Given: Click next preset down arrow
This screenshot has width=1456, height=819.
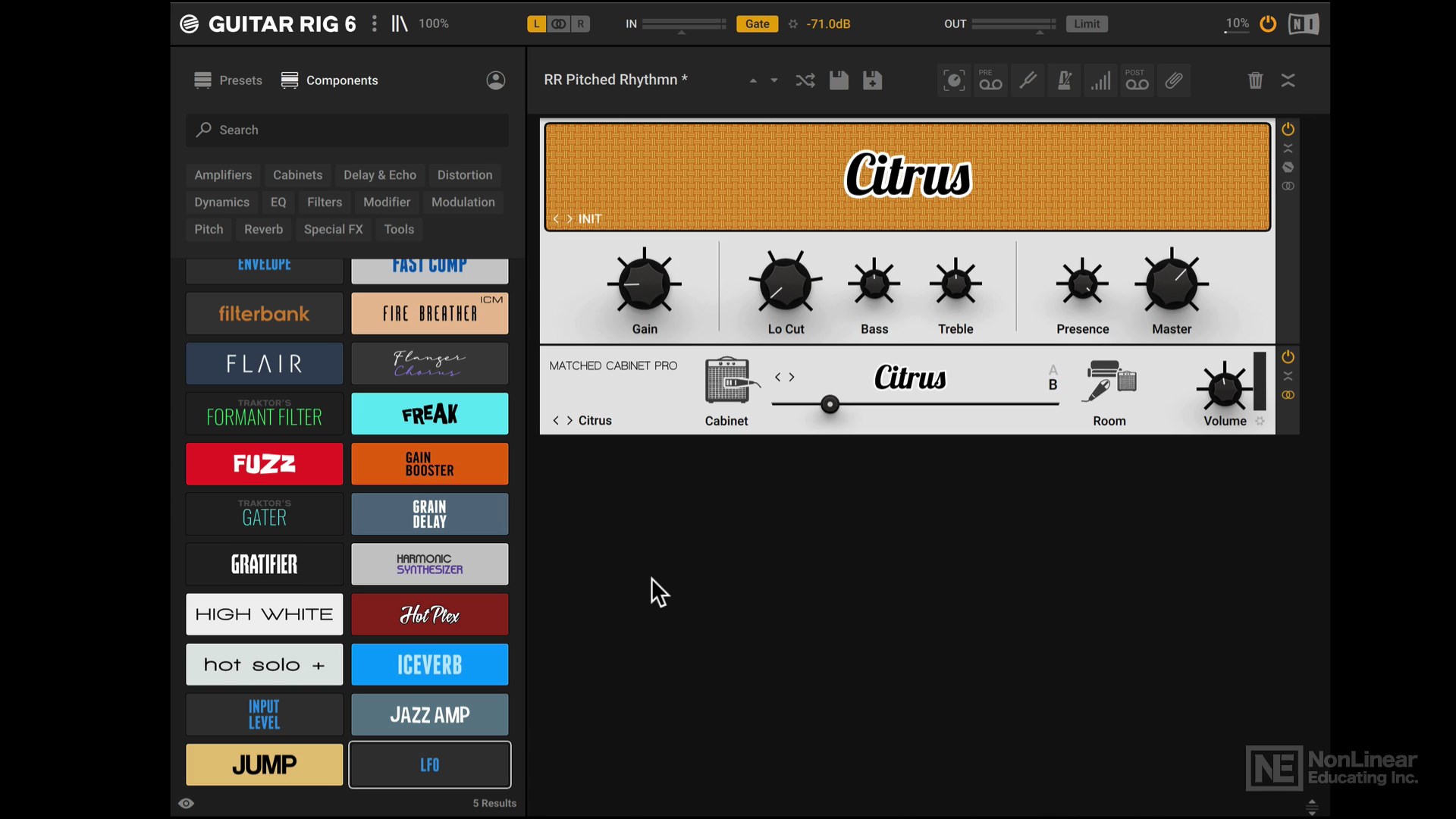Looking at the screenshot, I should point(774,80).
